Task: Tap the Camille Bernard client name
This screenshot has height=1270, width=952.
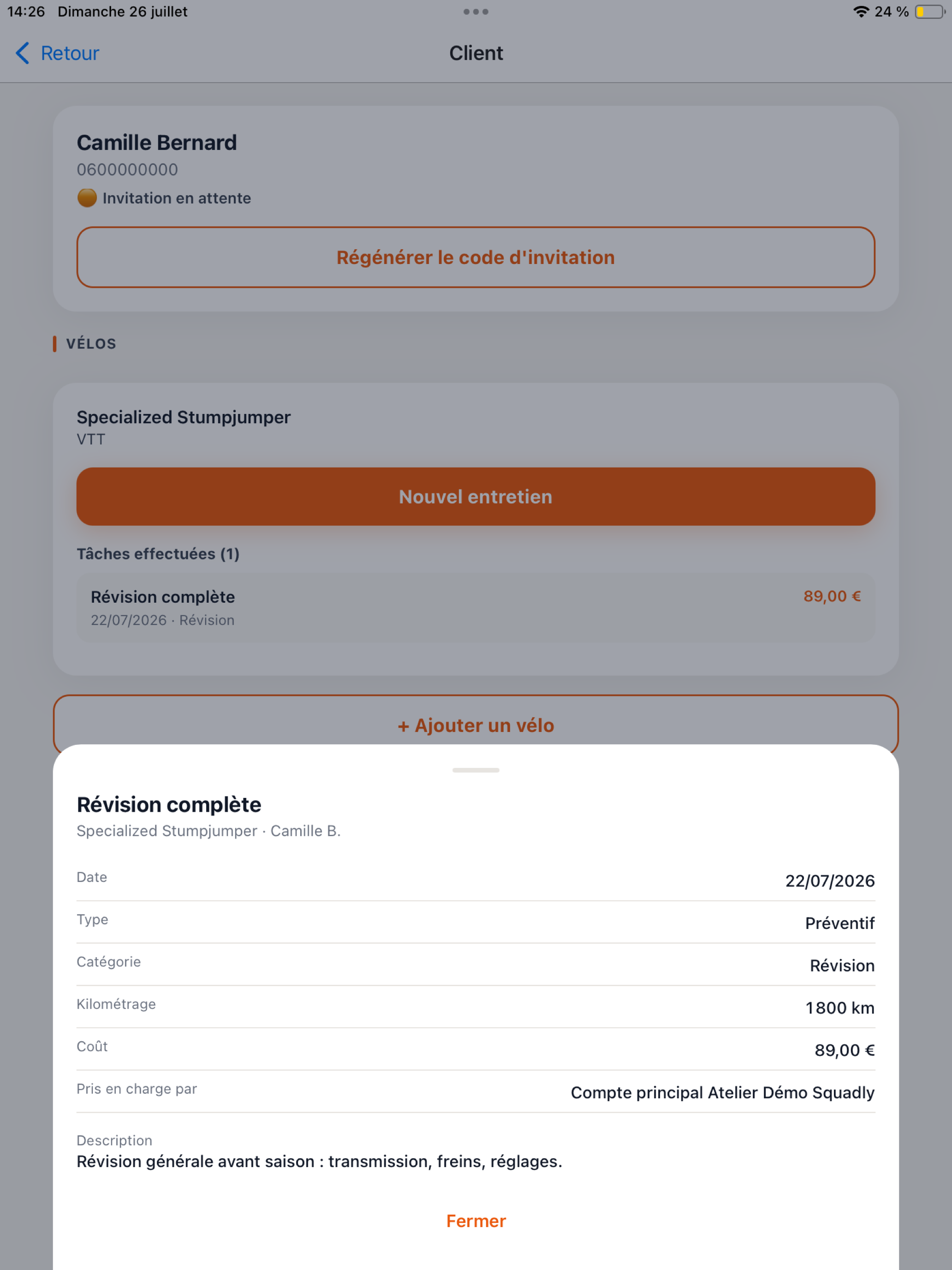Action: (x=157, y=143)
